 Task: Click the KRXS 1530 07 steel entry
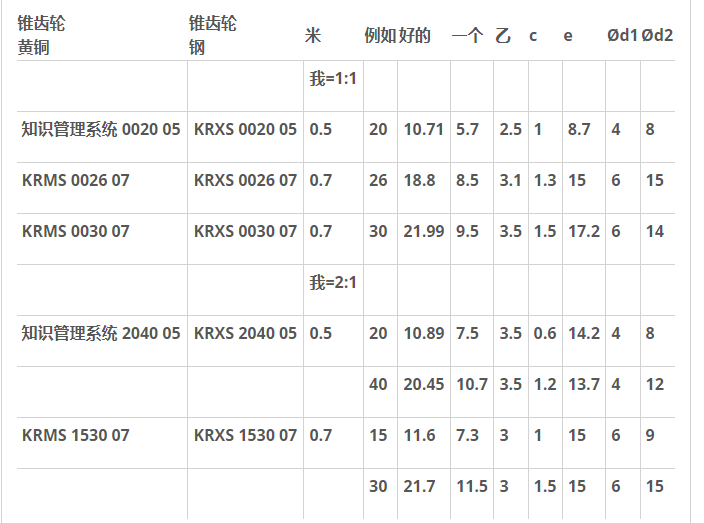tap(245, 436)
